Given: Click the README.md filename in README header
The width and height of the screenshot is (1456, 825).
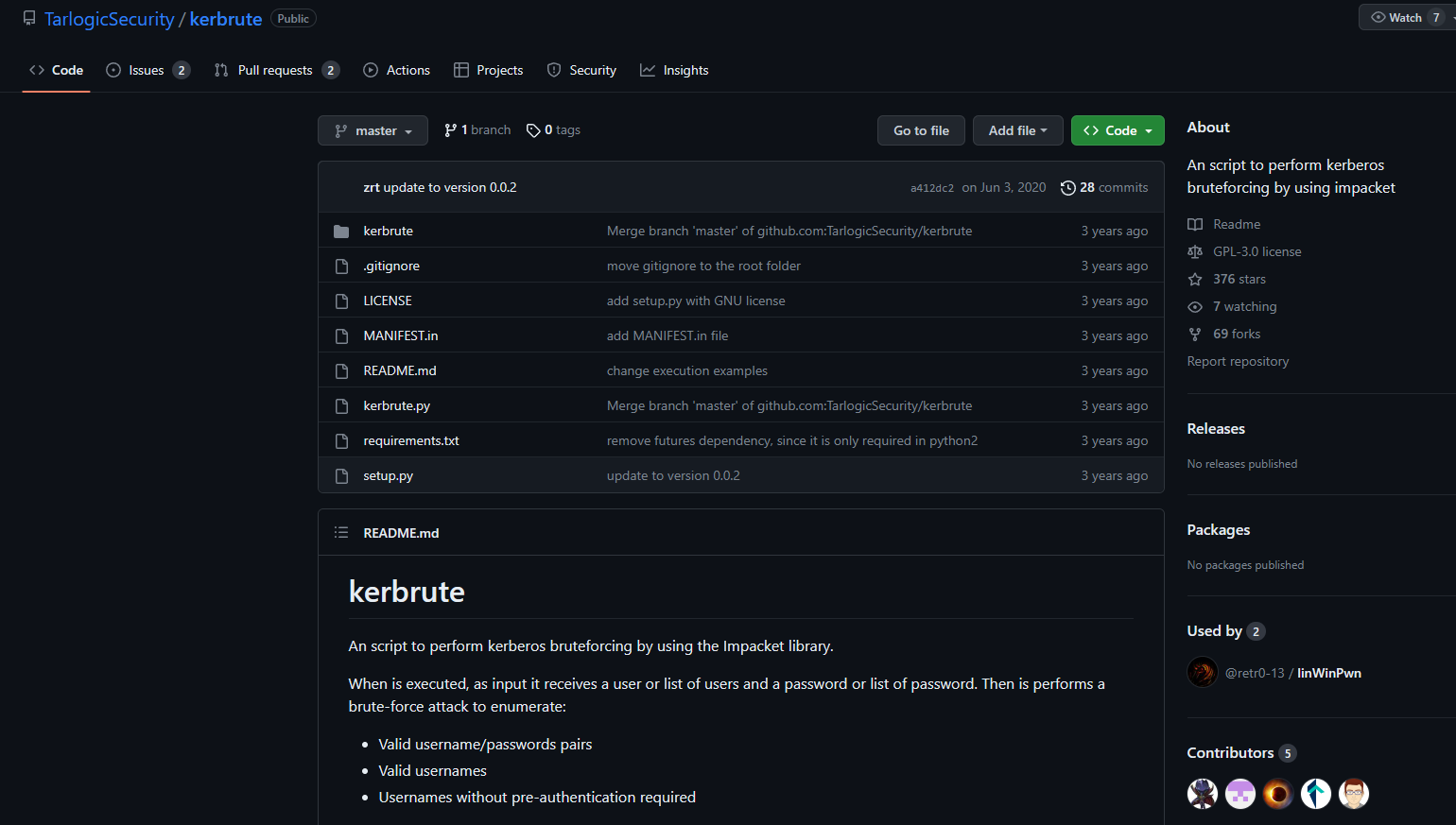Looking at the screenshot, I should point(401,533).
